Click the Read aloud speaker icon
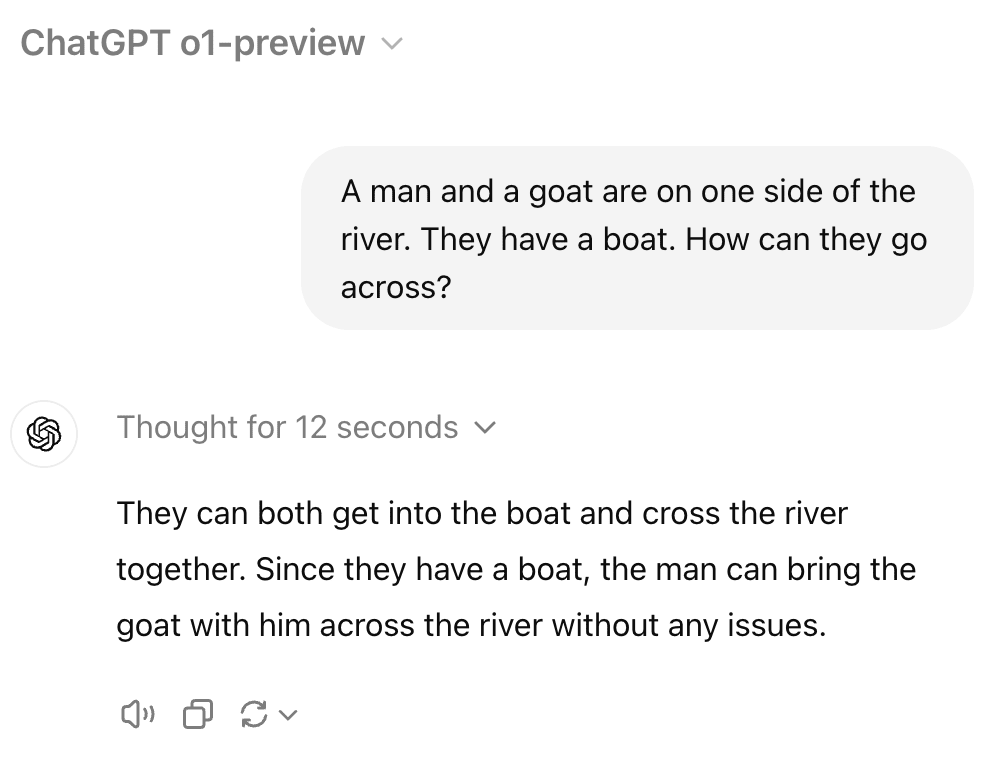Image resolution: width=998 pixels, height=778 pixels. point(137,714)
